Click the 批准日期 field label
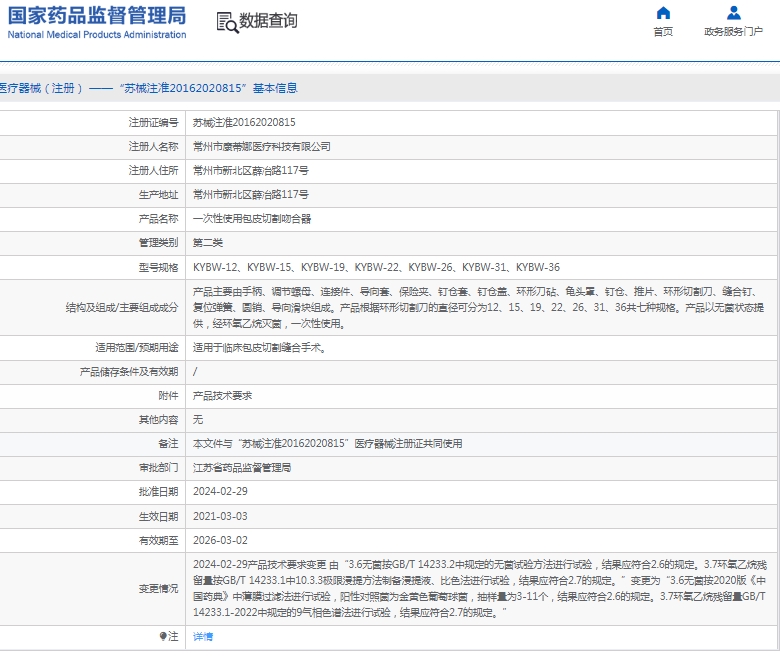This screenshot has height=657, width=780. (158, 492)
